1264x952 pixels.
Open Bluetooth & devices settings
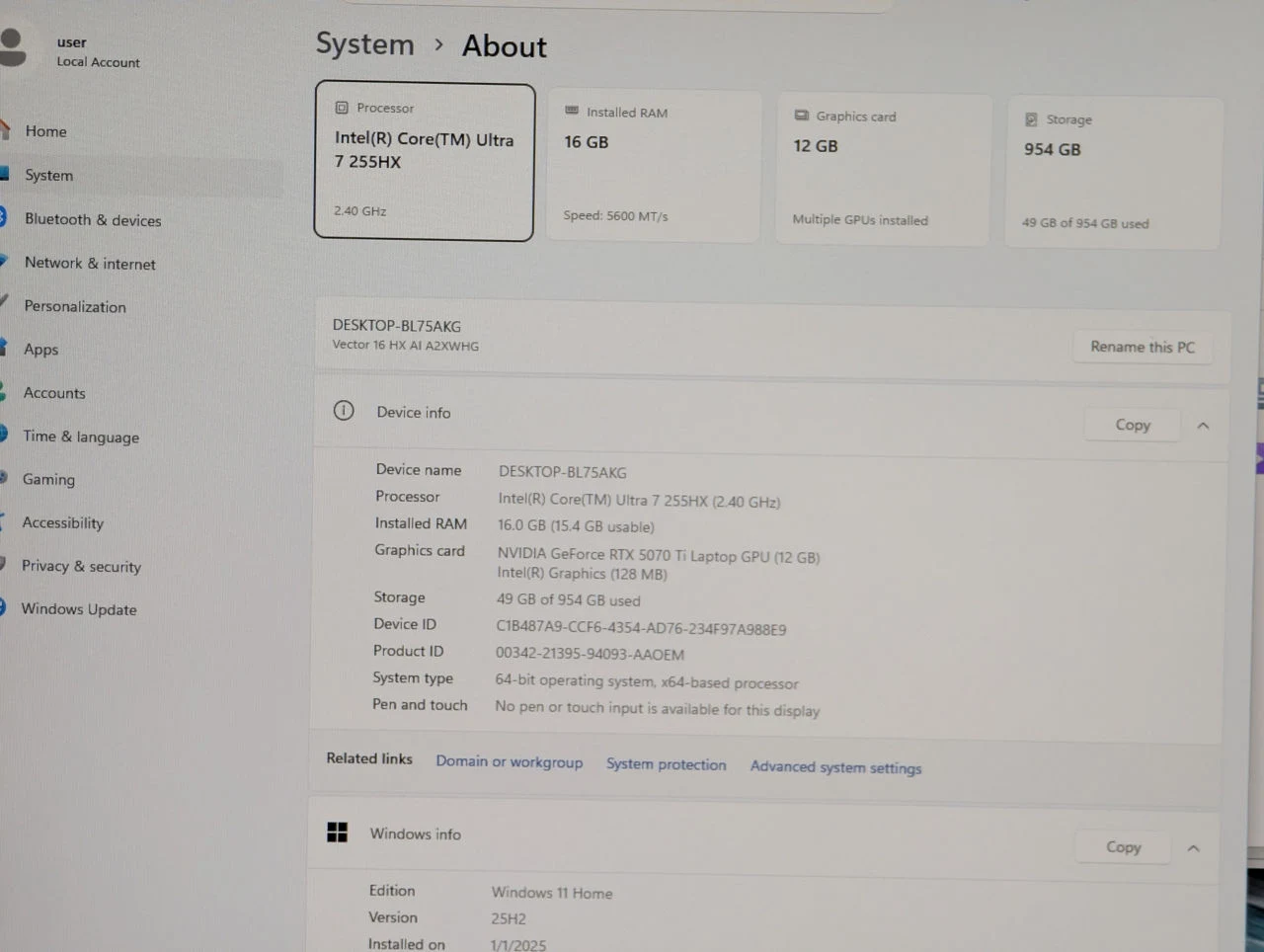click(x=93, y=219)
